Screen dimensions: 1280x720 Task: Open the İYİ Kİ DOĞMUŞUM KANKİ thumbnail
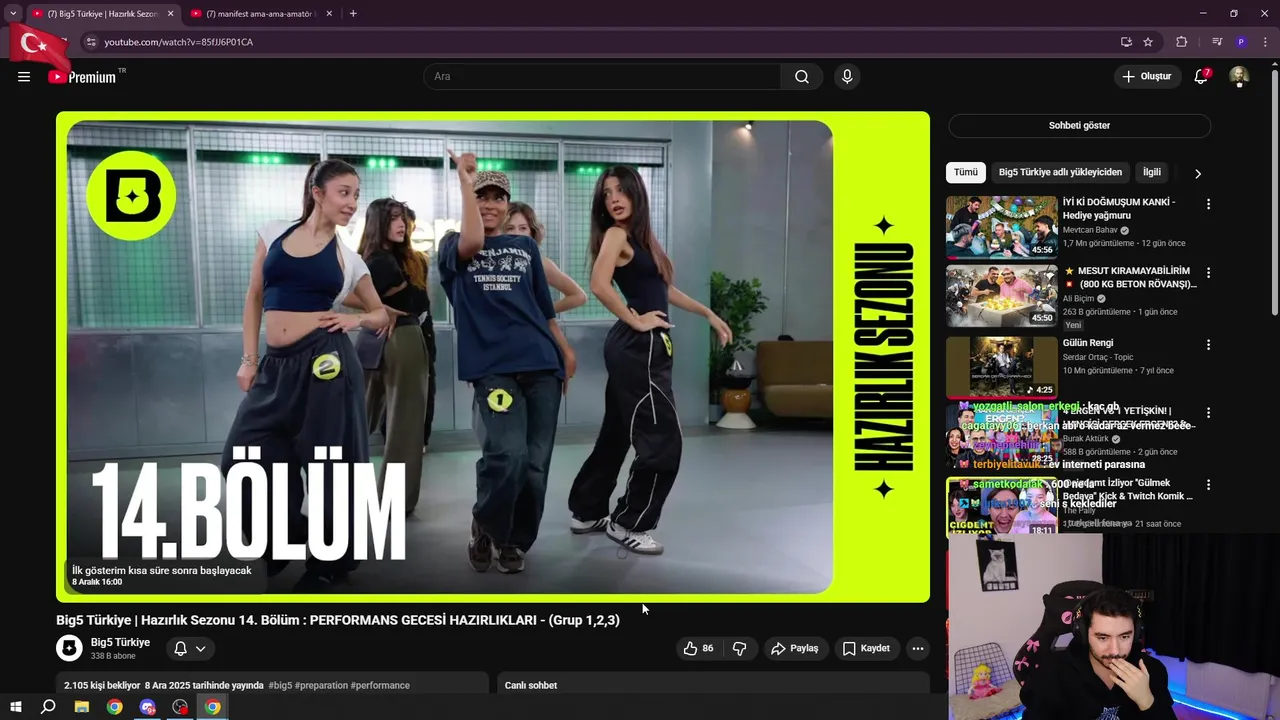pyautogui.click(x=1001, y=227)
